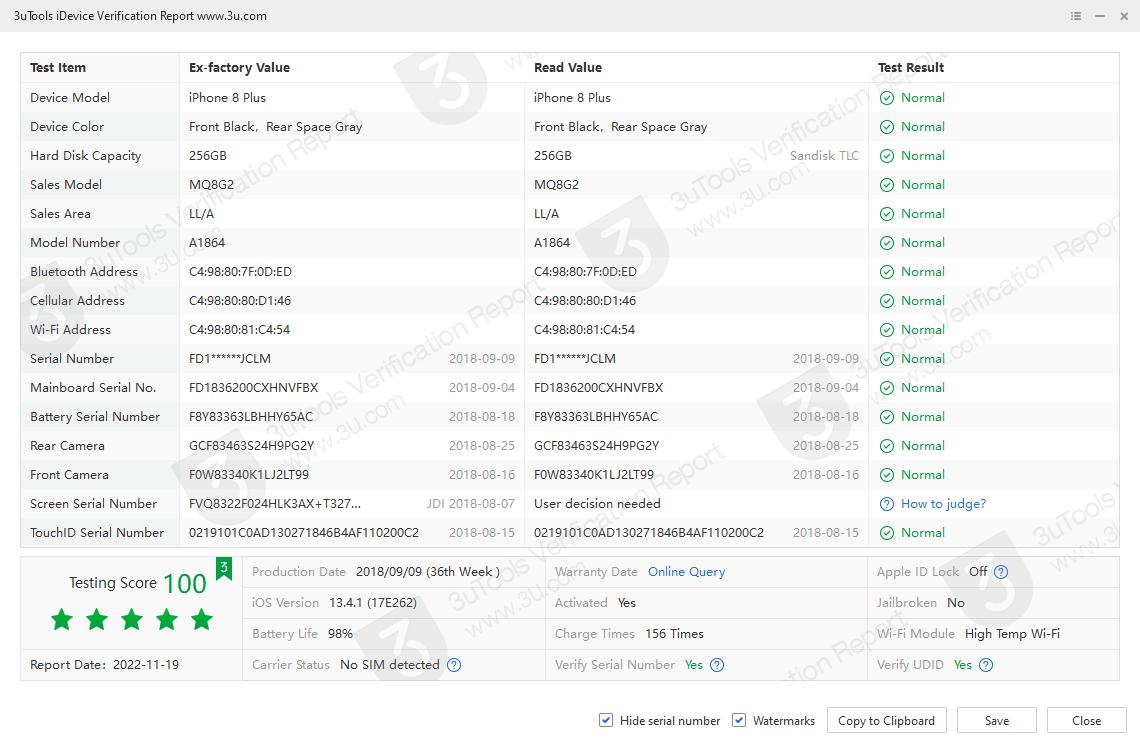Screen dimensions: 1140x749
Task: Click read value Cellular address C4:98:80:80:D1:46
Action: (585, 301)
